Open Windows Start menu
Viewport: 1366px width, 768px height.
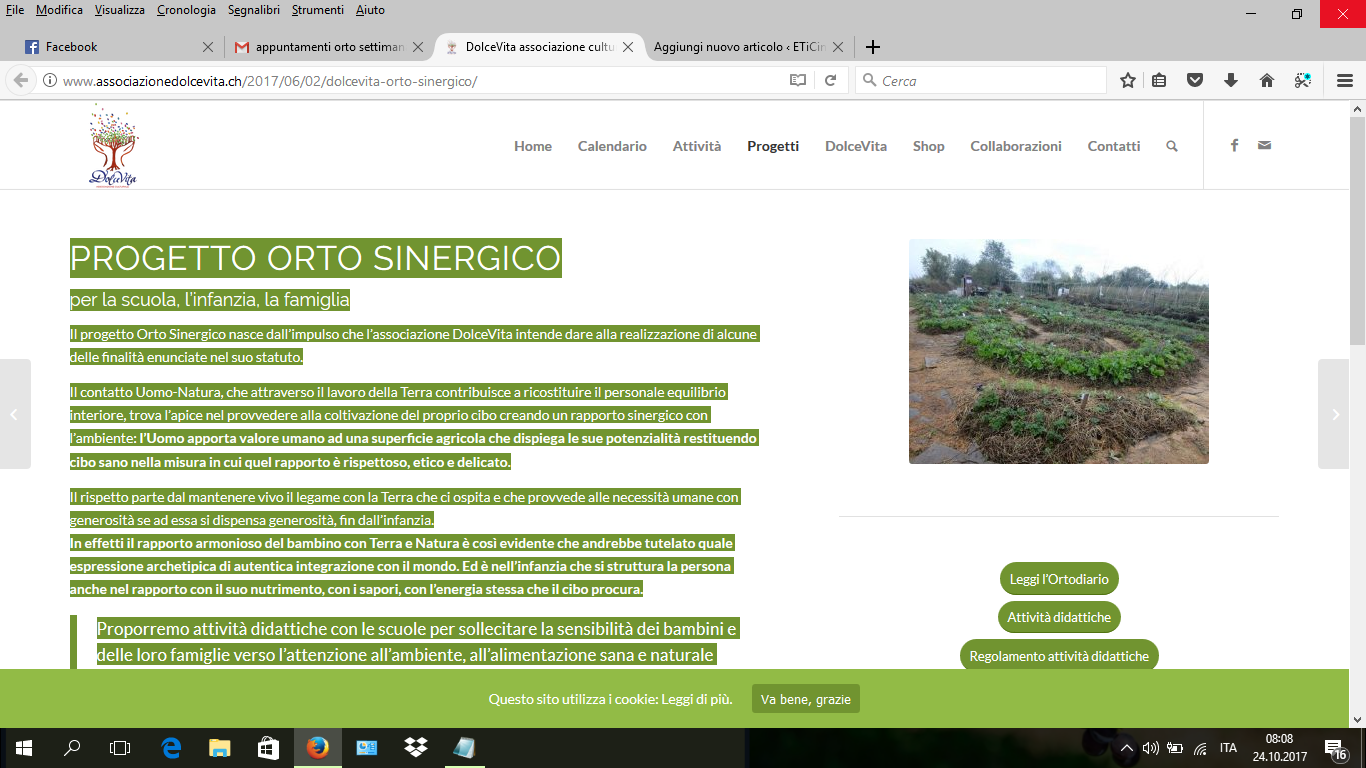point(23,748)
